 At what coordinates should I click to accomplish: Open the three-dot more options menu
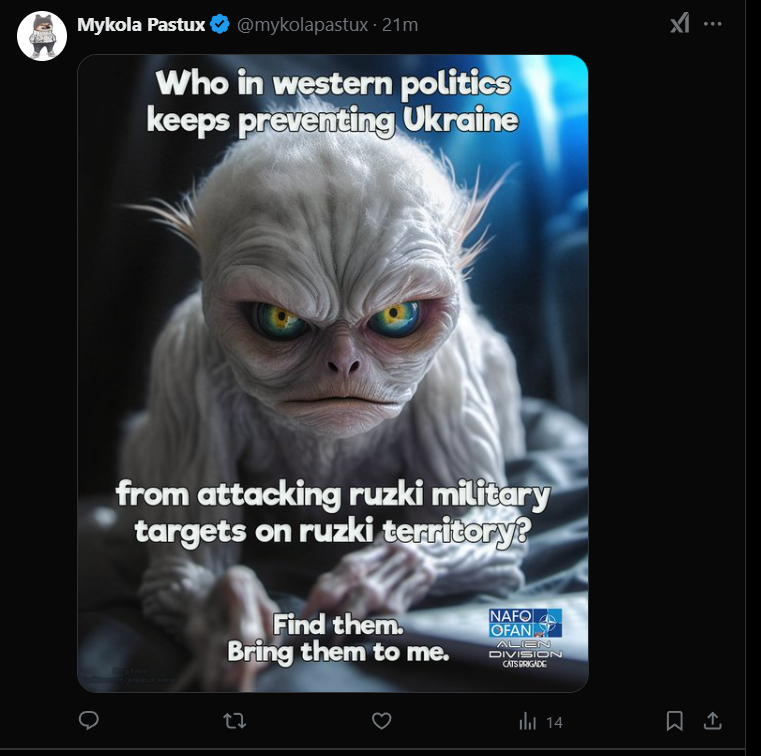(712, 24)
